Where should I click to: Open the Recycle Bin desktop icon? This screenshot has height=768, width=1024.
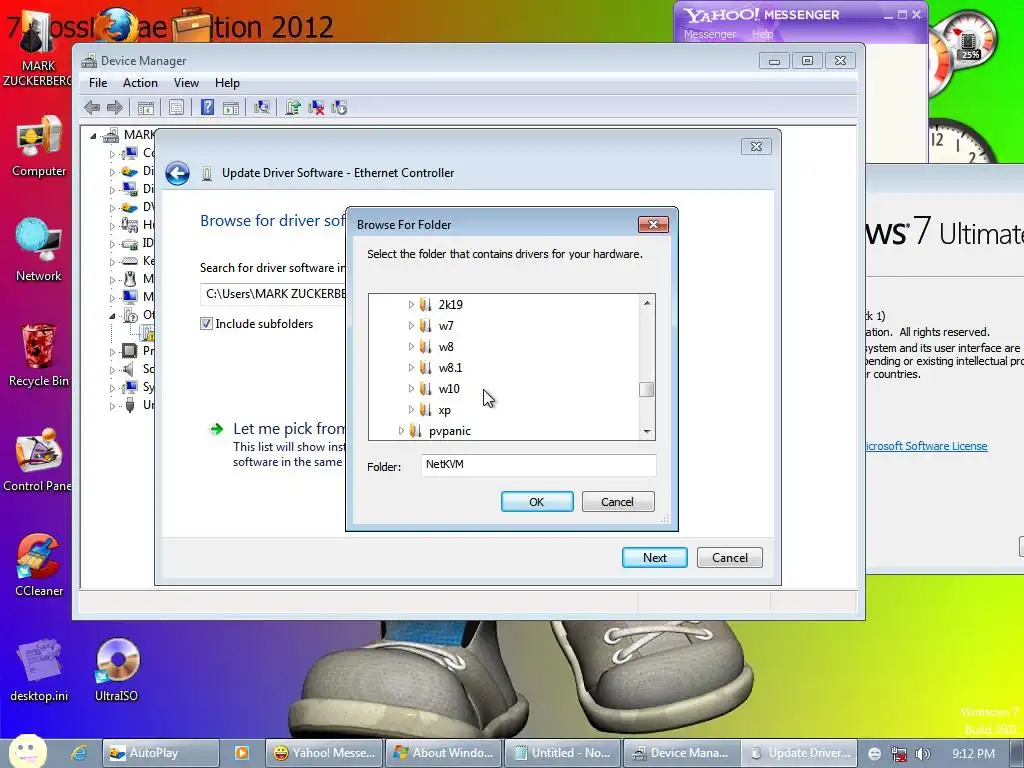(x=39, y=356)
